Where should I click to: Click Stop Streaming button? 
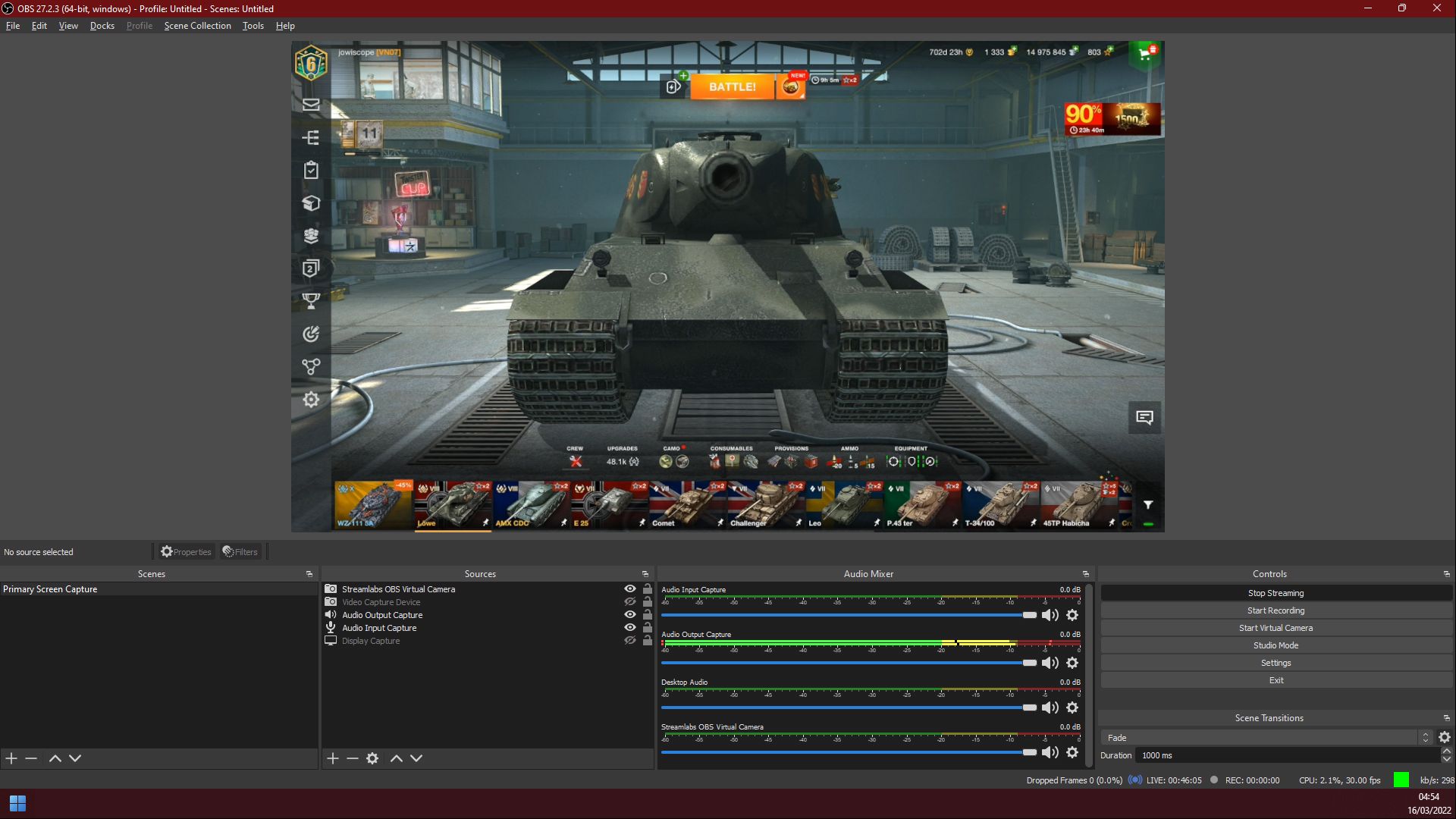tap(1276, 593)
